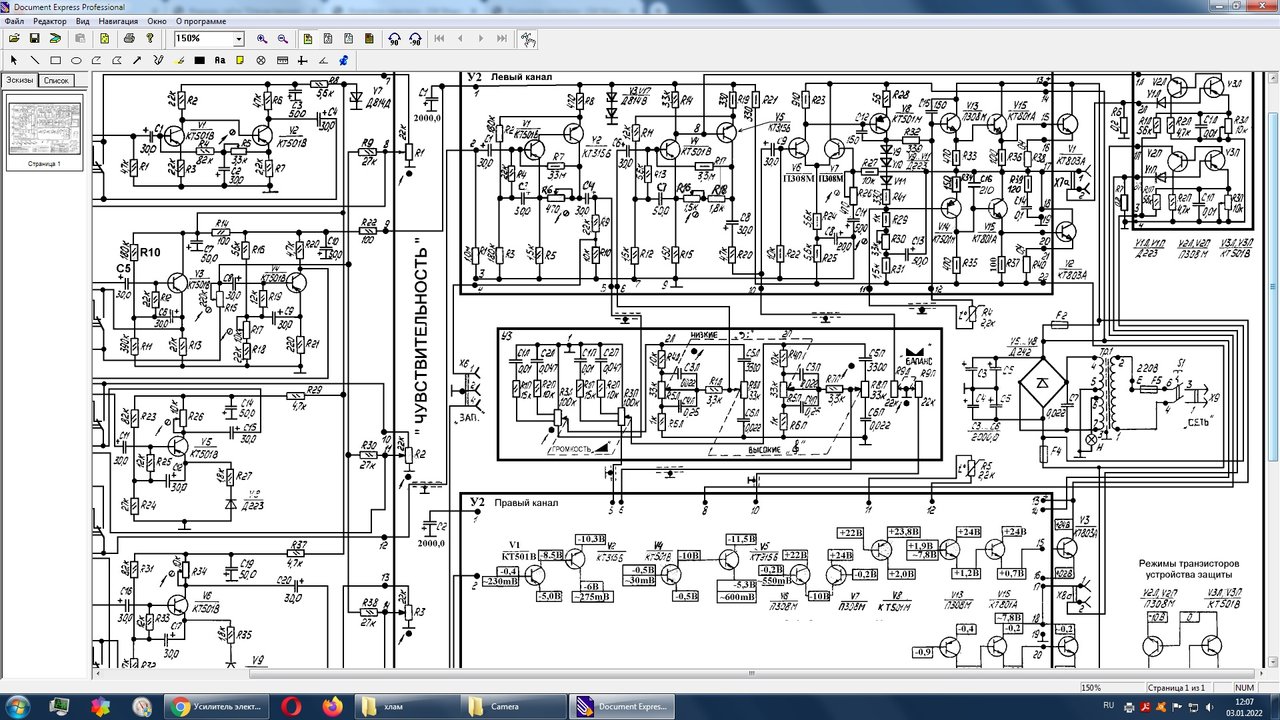Open the Firefox taskbar icon
The width and height of the screenshot is (1280, 720).
[333, 706]
